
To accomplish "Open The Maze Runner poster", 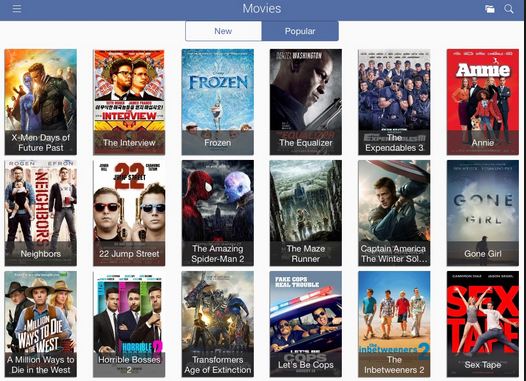I will 306,213.
